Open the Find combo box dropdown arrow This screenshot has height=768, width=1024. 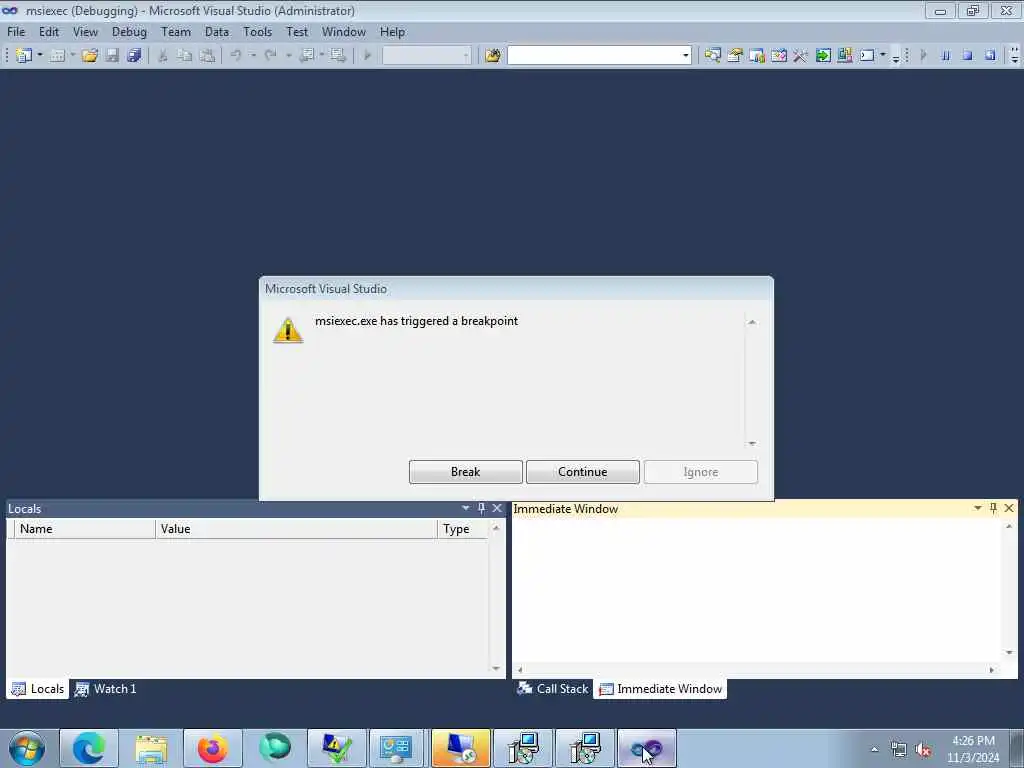point(685,56)
